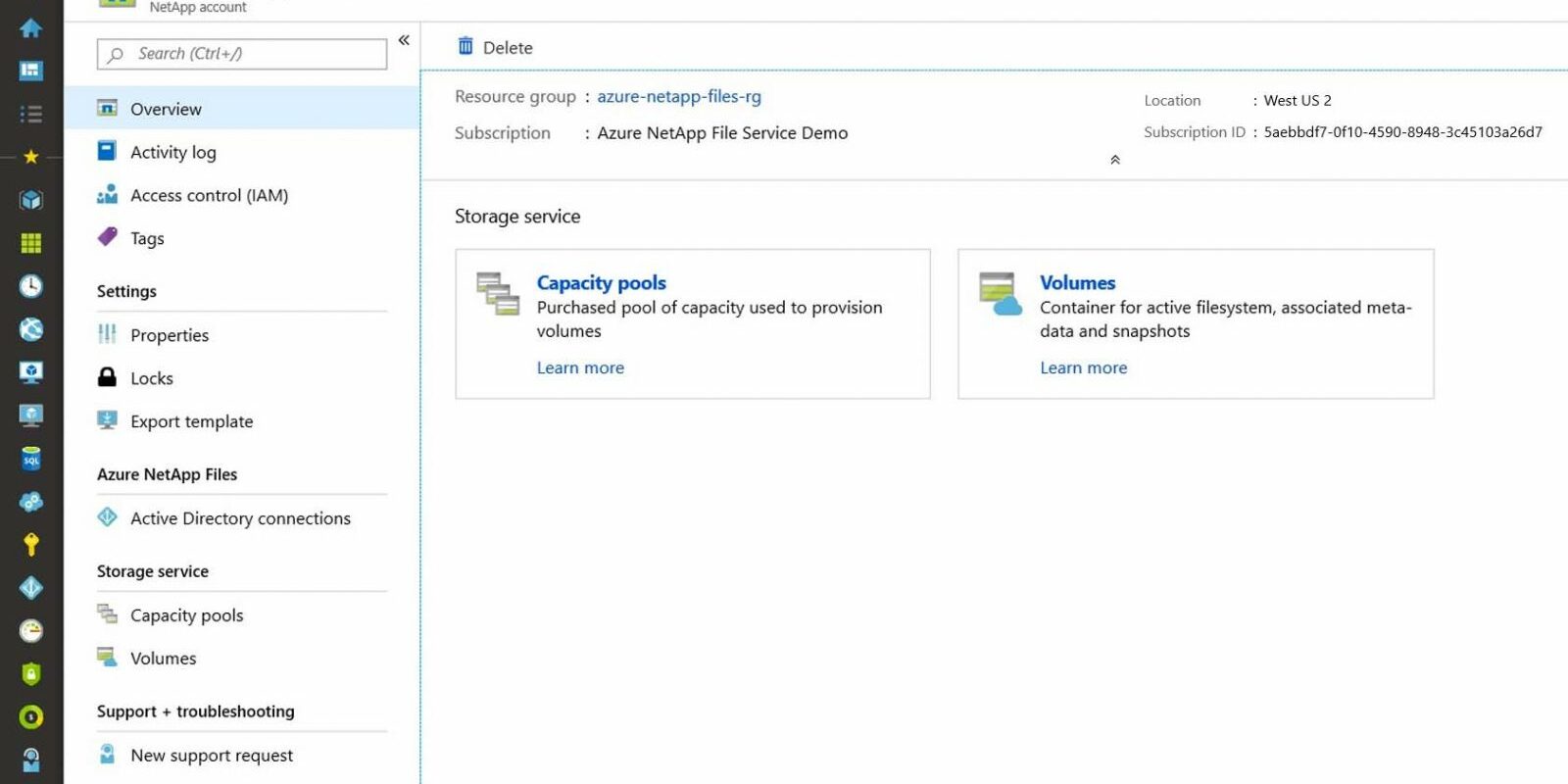
Task: Open the Volumes card title link
Action: 1077,282
